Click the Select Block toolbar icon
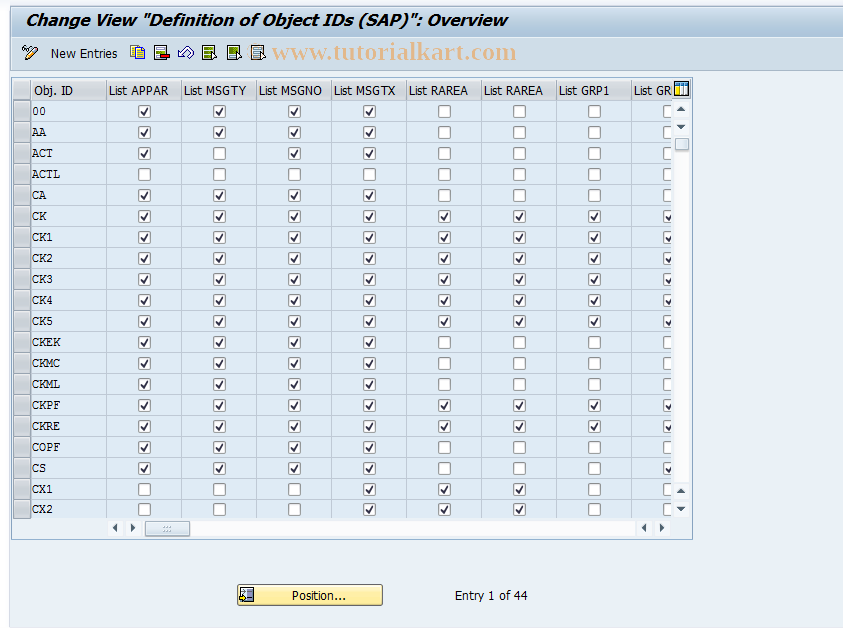 233,53
